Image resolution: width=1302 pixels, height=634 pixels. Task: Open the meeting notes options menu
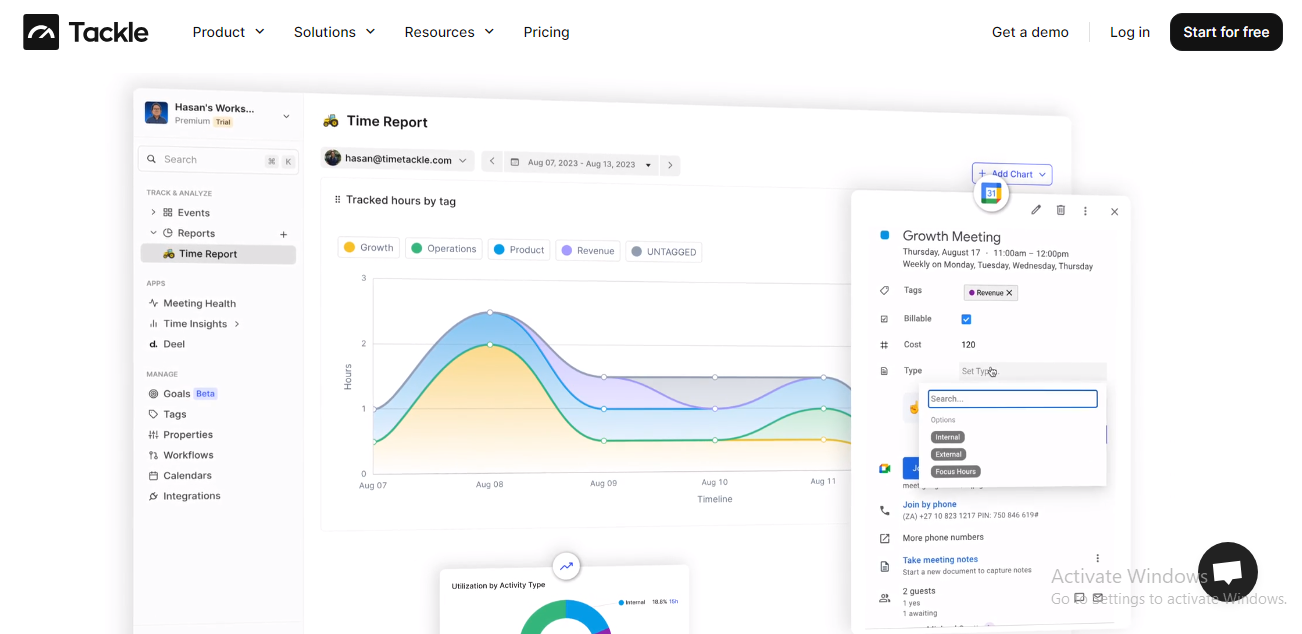coord(1097,559)
